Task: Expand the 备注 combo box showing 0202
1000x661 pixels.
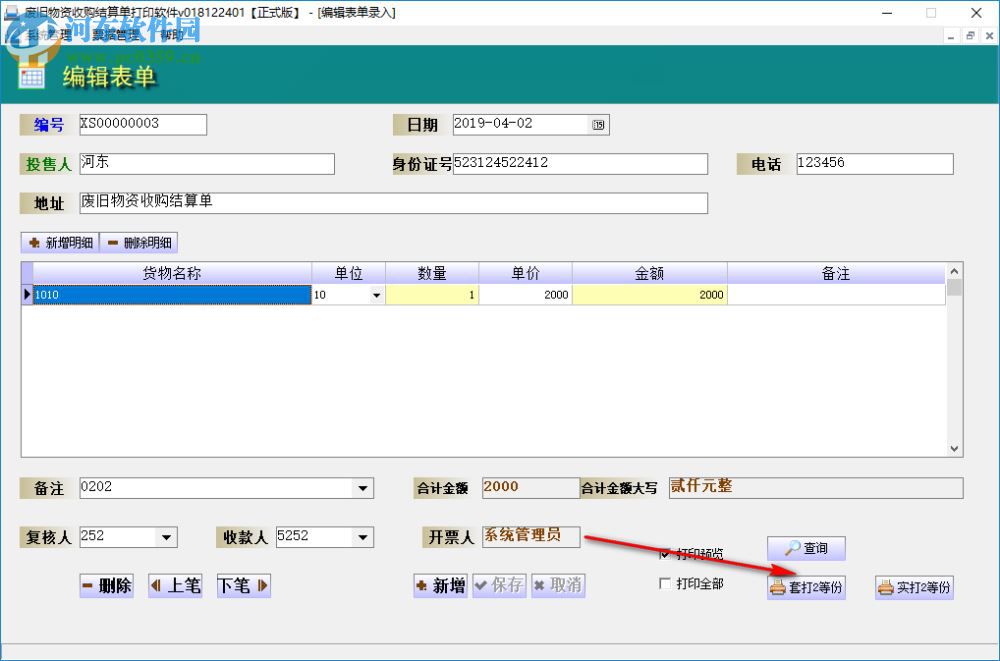Action: [x=364, y=488]
